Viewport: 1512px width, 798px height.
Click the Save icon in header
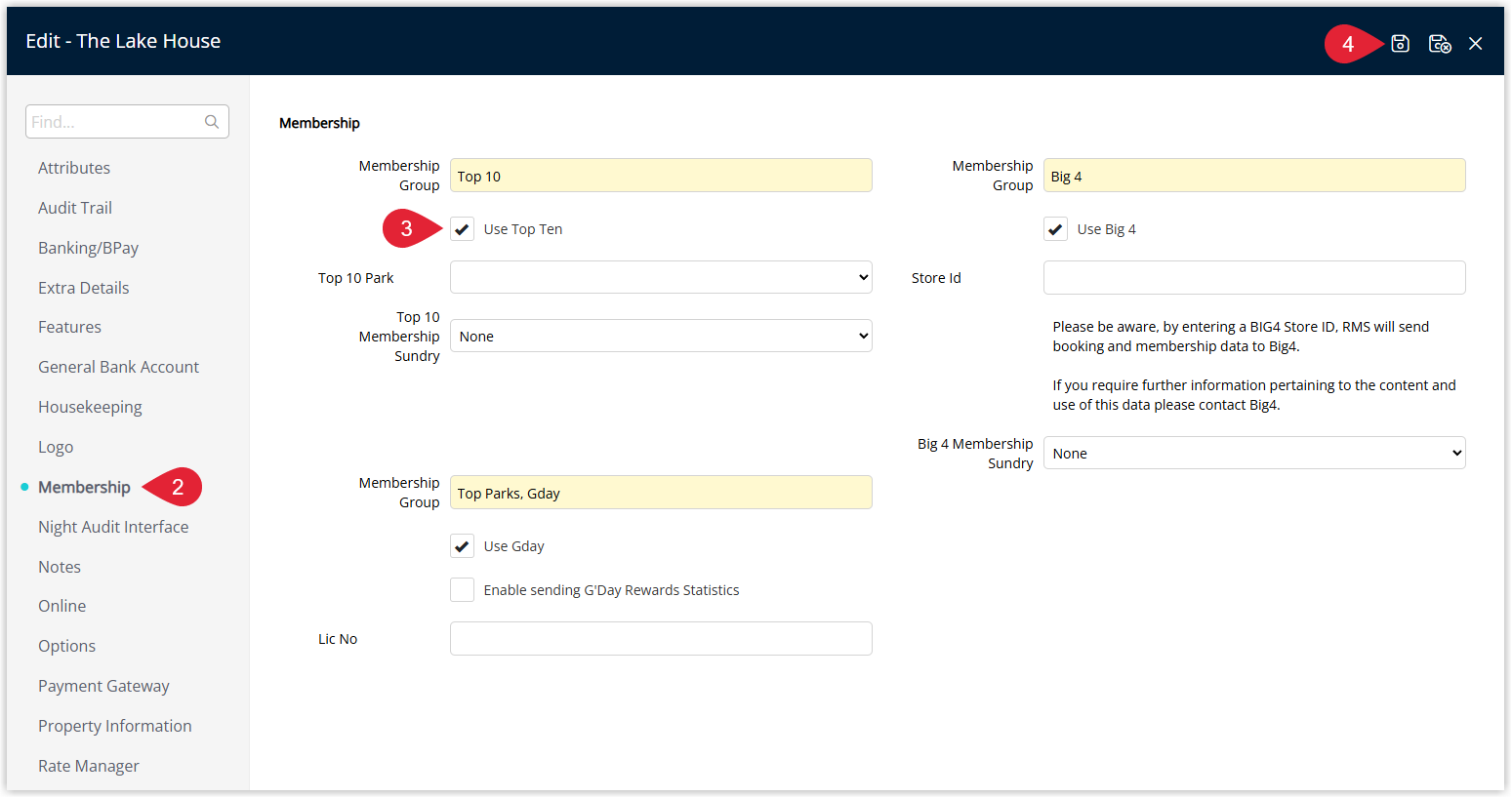click(1400, 43)
